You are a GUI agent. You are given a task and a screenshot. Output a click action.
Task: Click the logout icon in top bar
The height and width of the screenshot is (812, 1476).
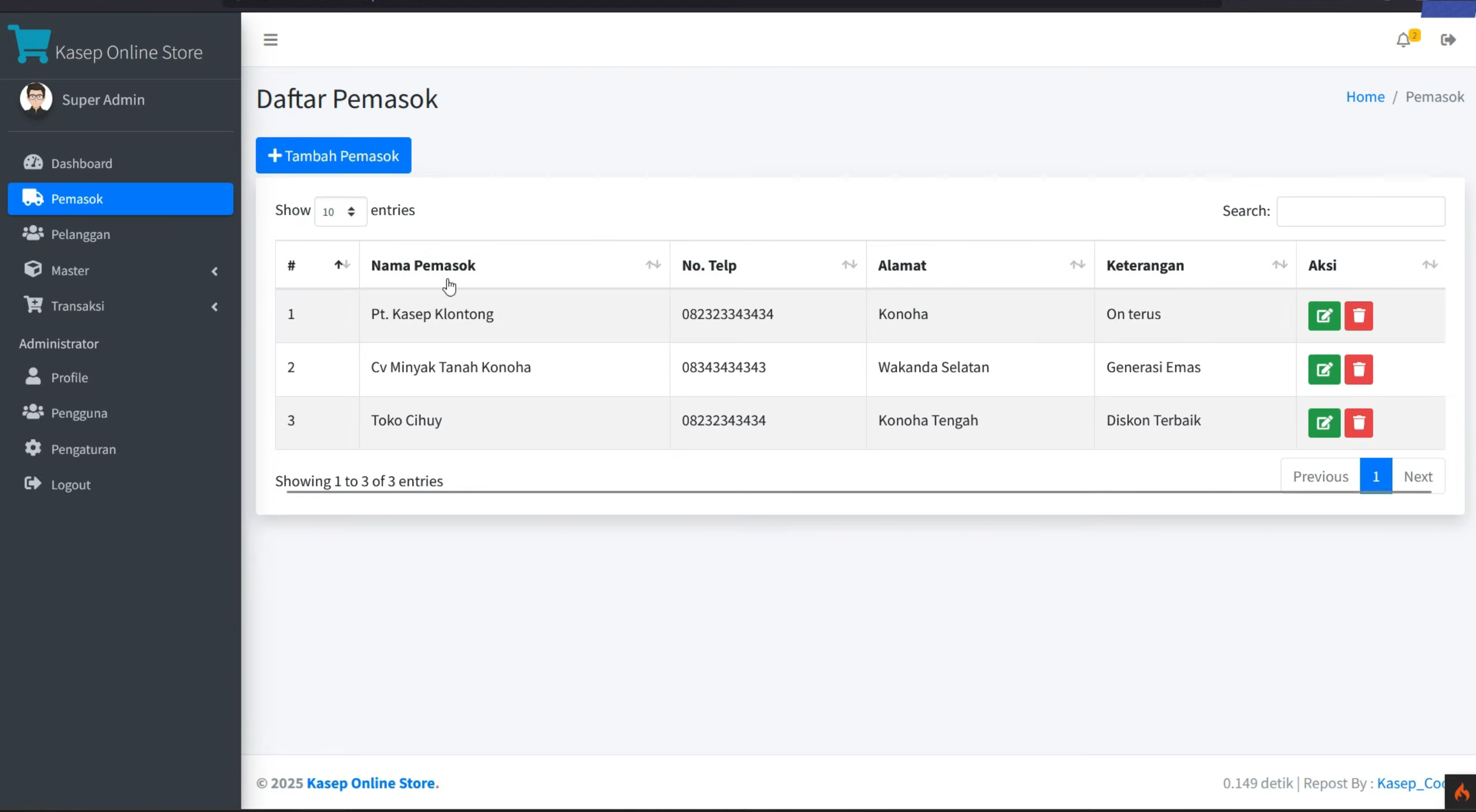coord(1448,40)
